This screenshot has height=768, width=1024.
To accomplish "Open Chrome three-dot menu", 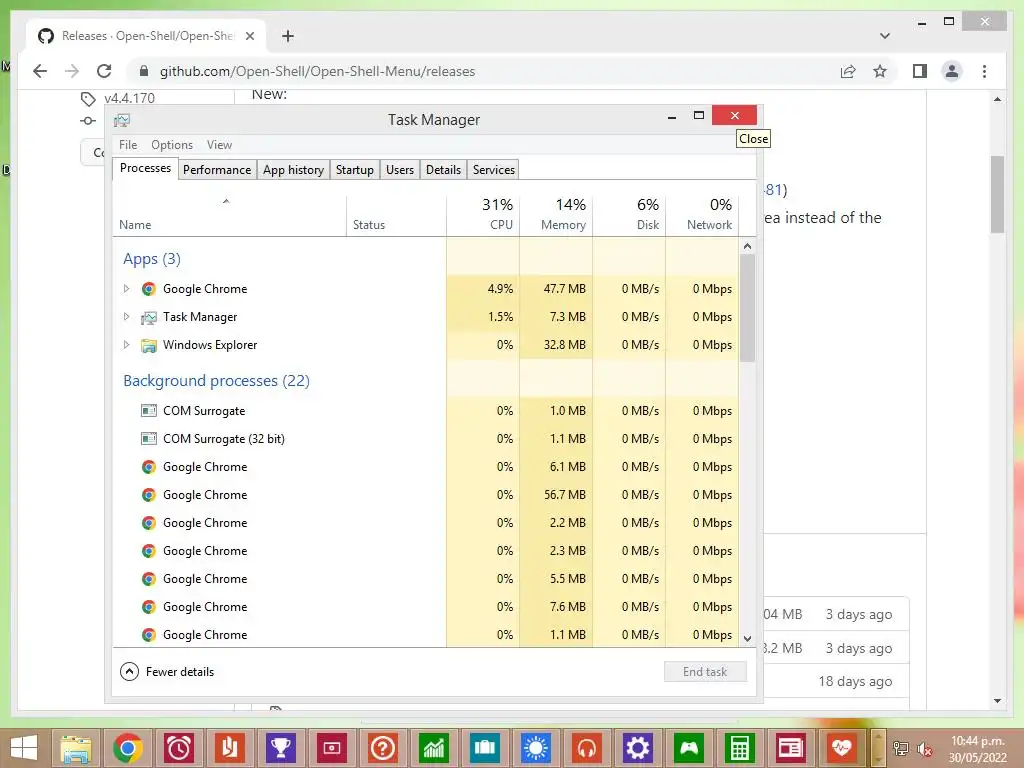I will [x=984, y=71].
